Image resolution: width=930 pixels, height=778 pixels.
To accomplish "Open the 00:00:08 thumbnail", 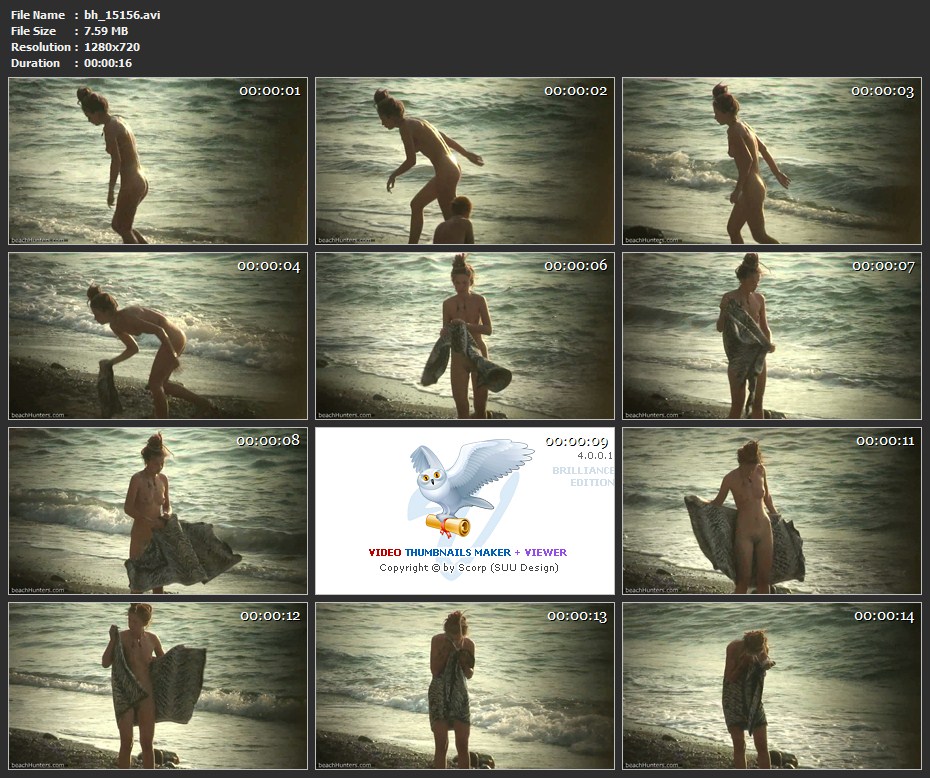I will [x=158, y=511].
